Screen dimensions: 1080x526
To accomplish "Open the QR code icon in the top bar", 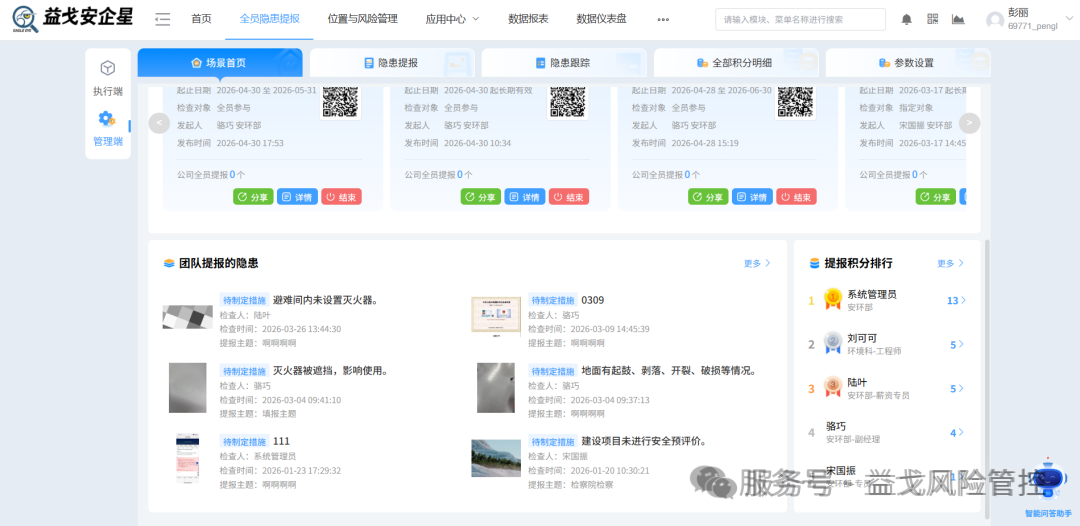I will 933,19.
